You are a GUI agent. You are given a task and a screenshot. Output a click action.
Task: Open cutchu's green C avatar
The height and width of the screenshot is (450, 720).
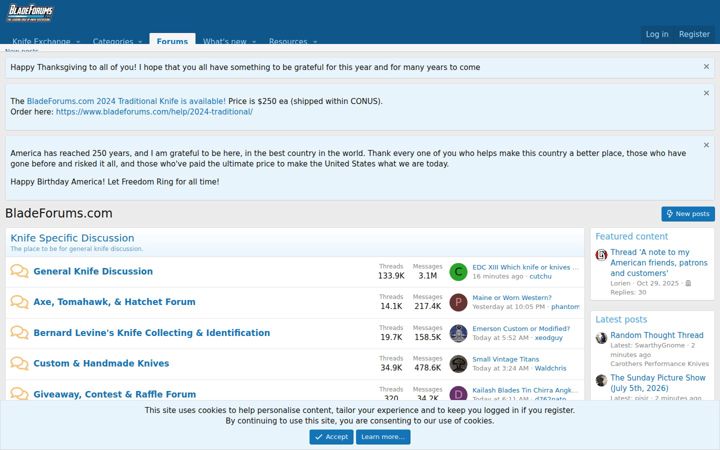458,272
